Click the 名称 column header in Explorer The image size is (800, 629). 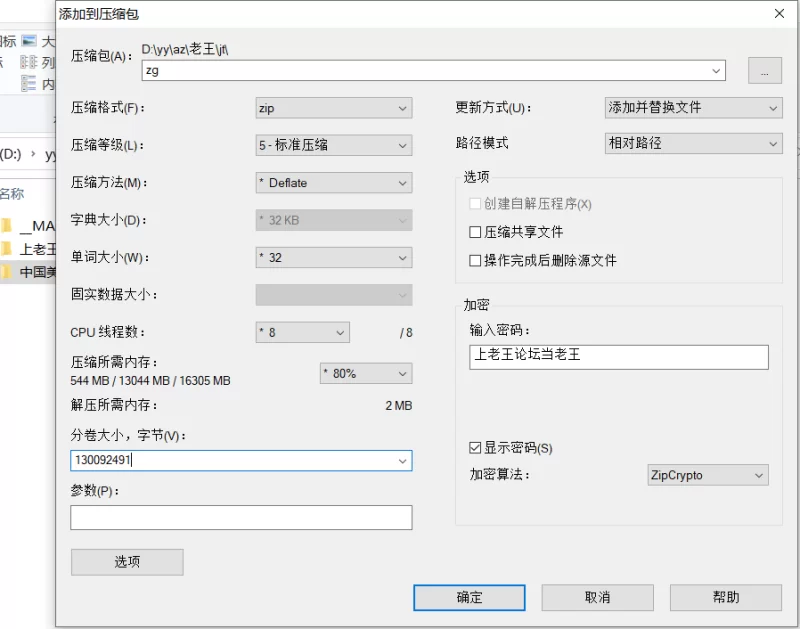click(x=12, y=194)
